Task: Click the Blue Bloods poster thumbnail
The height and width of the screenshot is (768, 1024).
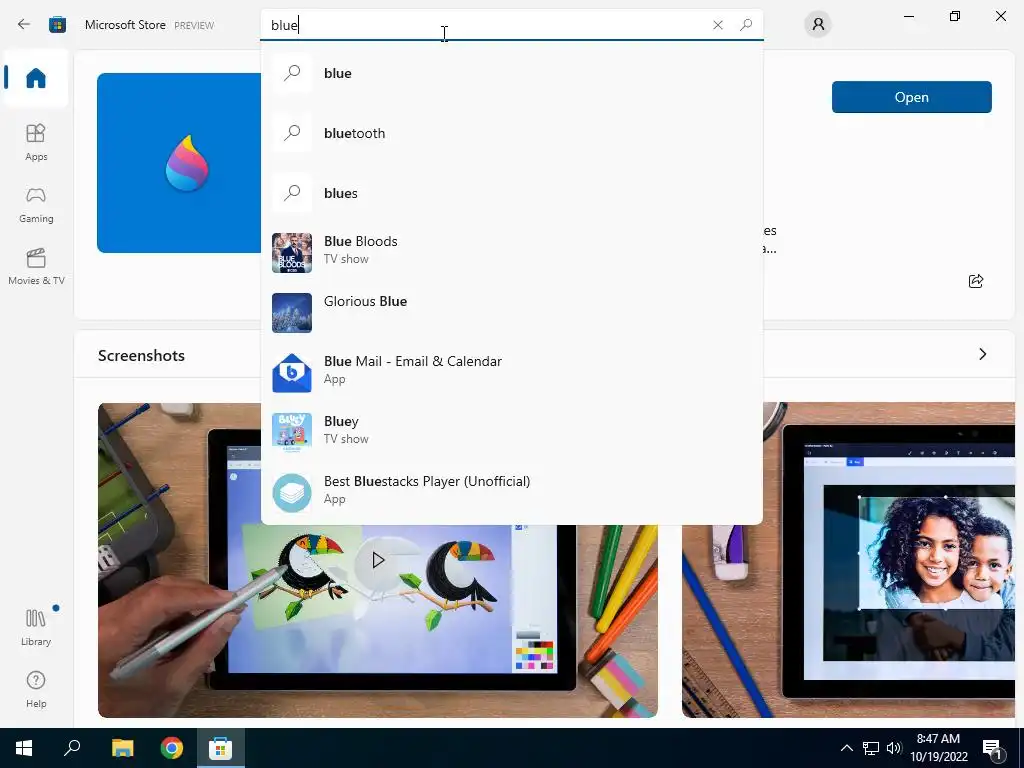Action: coord(292,253)
